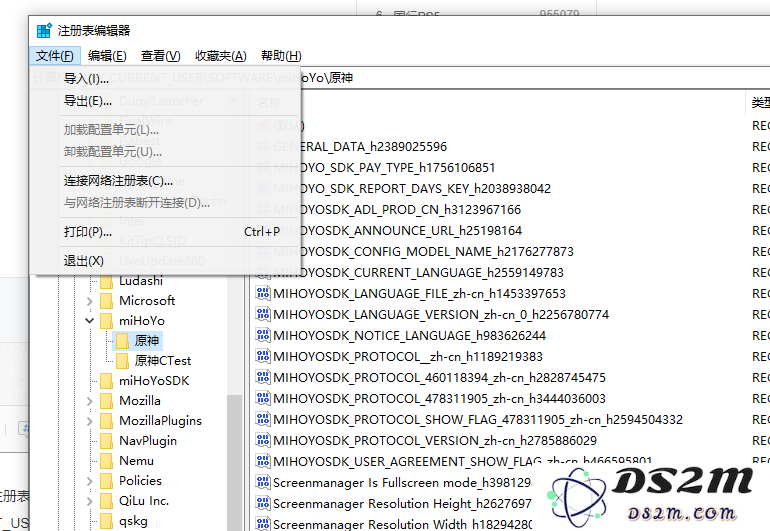The height and width of the screenshot is (531, 770).
Task: Select the 原神CTest folder icon
Action: pos(122,361)
